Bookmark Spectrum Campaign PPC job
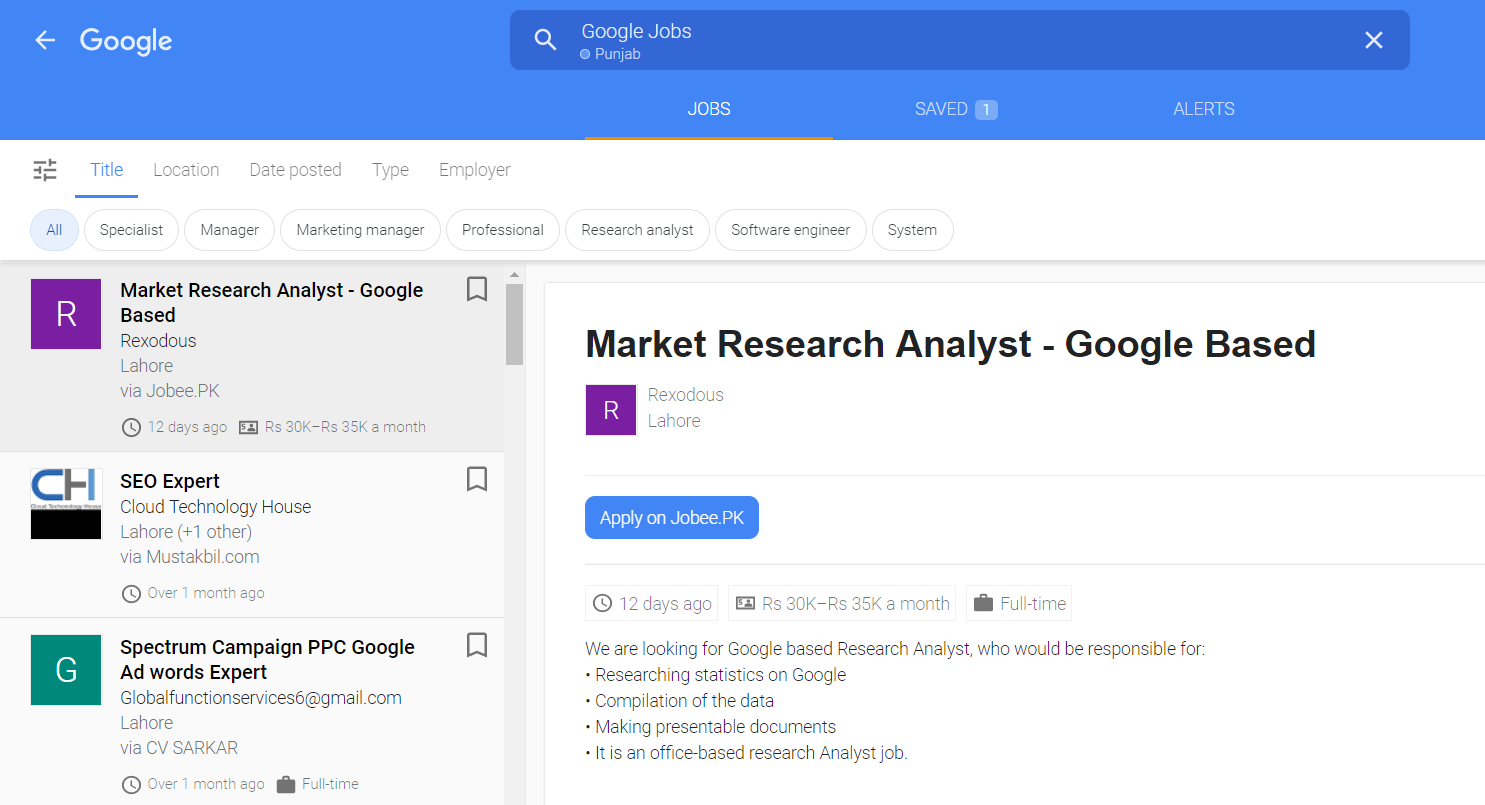 click(477, 646)
